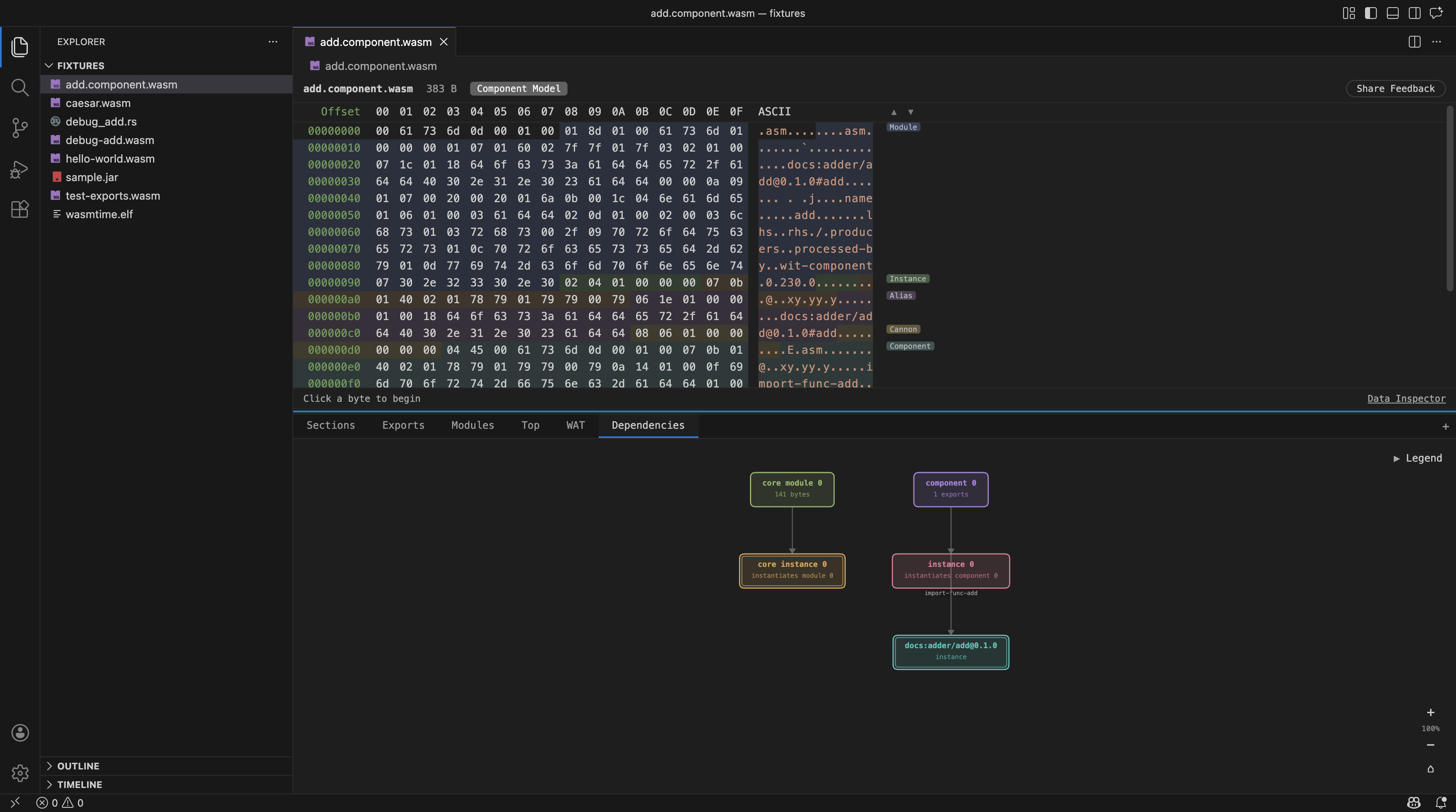Switch to the Sections tab
Screen dimensions: 1456x812
tap(331, 425)
